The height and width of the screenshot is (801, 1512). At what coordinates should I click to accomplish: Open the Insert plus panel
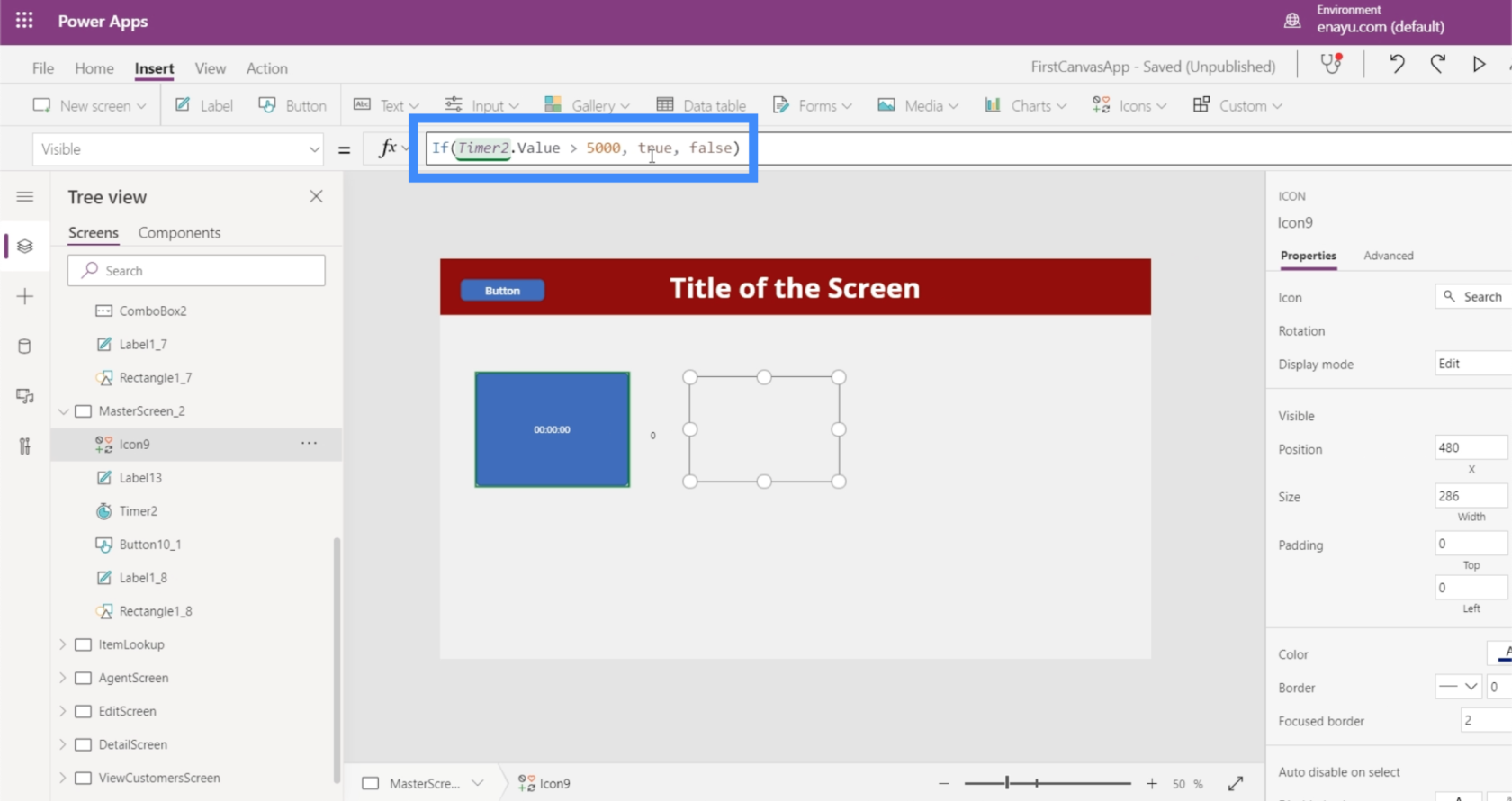pos(25,296)
